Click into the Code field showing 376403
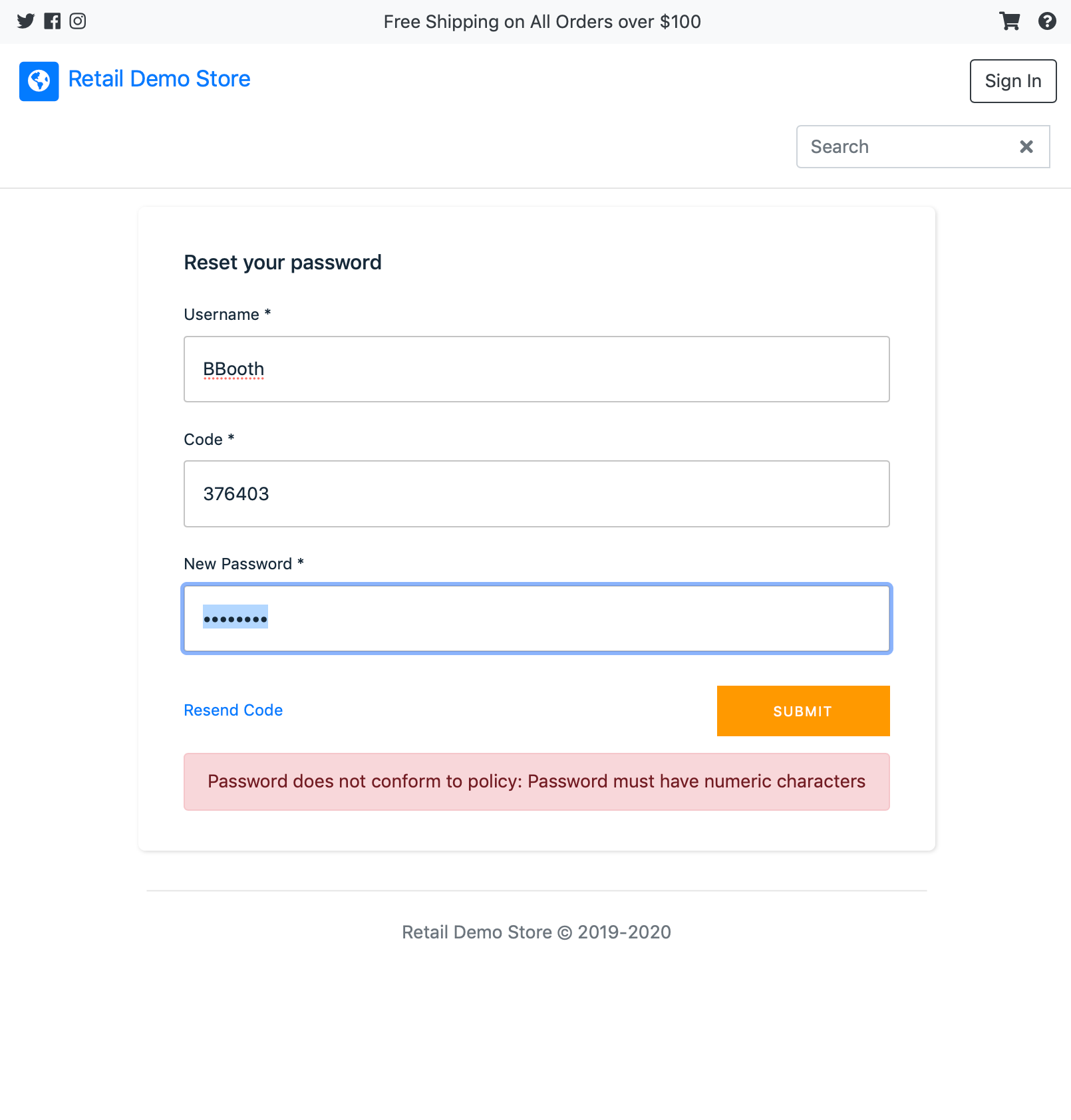Image resolution: width=1071 pixels, height=1120 pixels. (x=537, y=494)
